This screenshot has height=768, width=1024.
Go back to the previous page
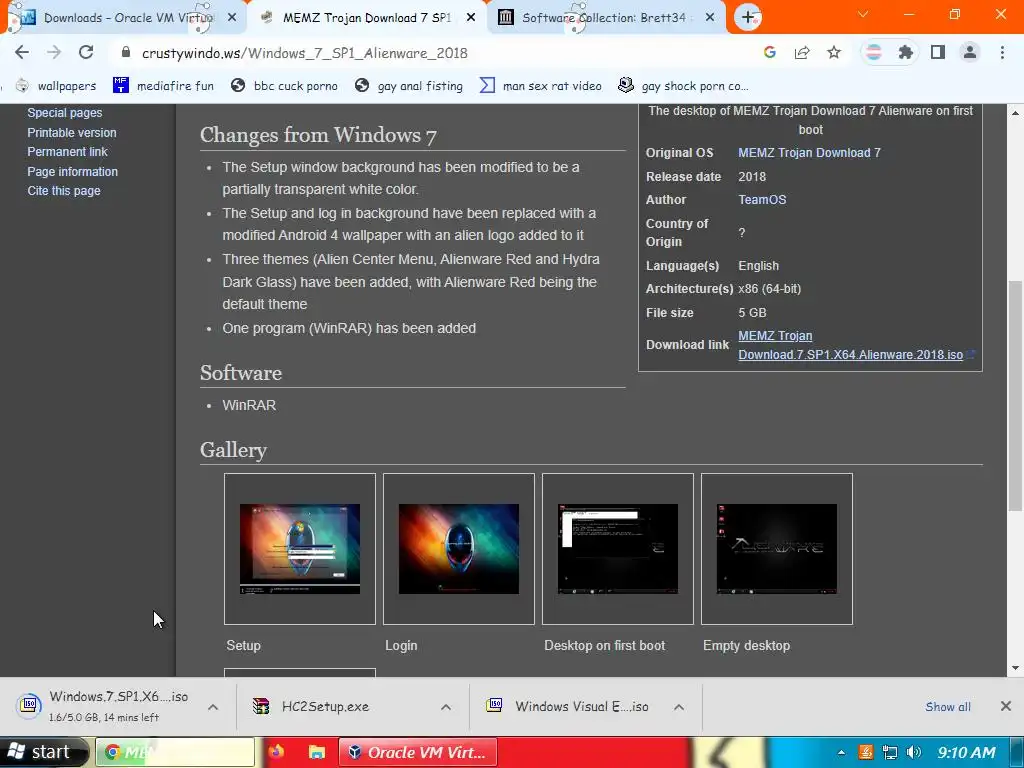point(22,52)
